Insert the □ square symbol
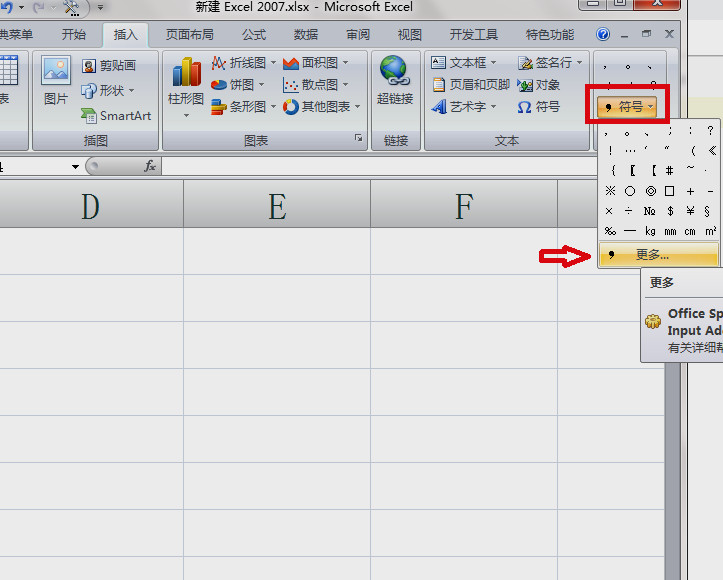723x580 pixels. click(x=670, y=190)
